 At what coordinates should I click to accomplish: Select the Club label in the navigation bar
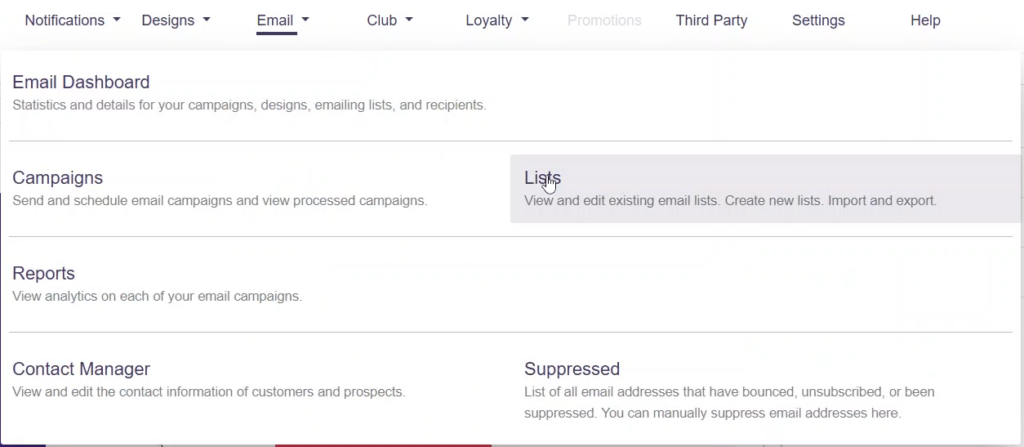(x=382, y=20)
